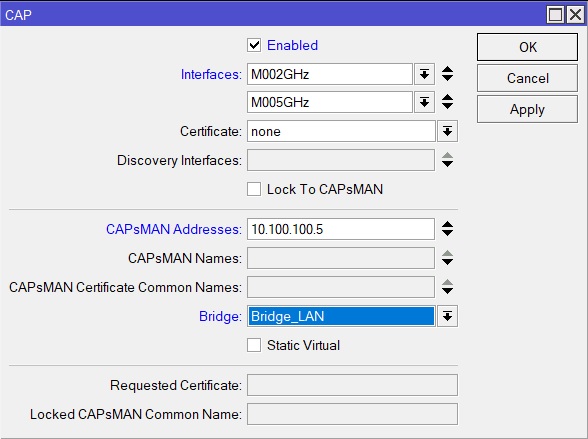The width and height of the screenshot is (588, 439).
Task: Click the Certificate label
Action: pos(211,131)
